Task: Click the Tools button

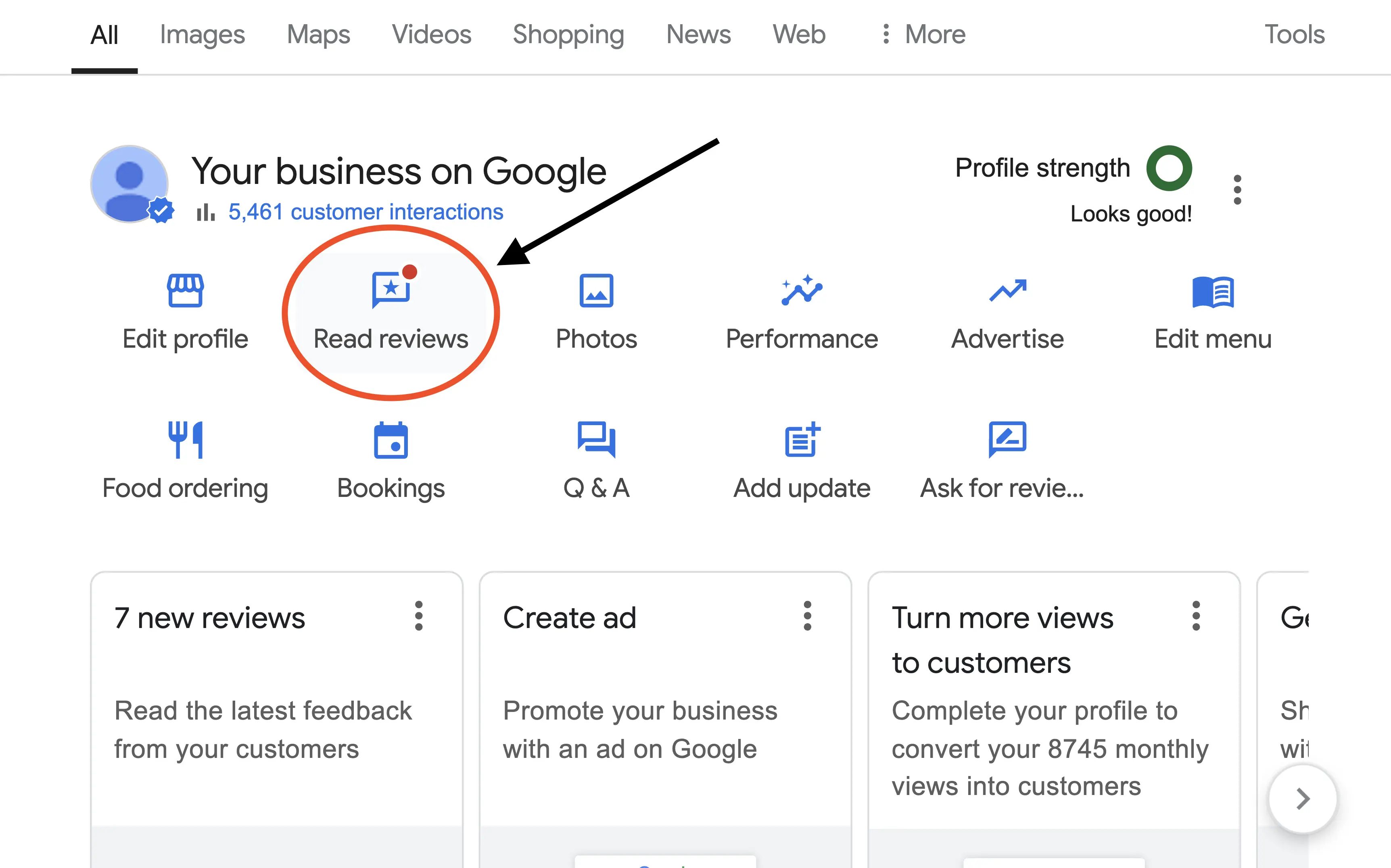Action: point(1294,34)
